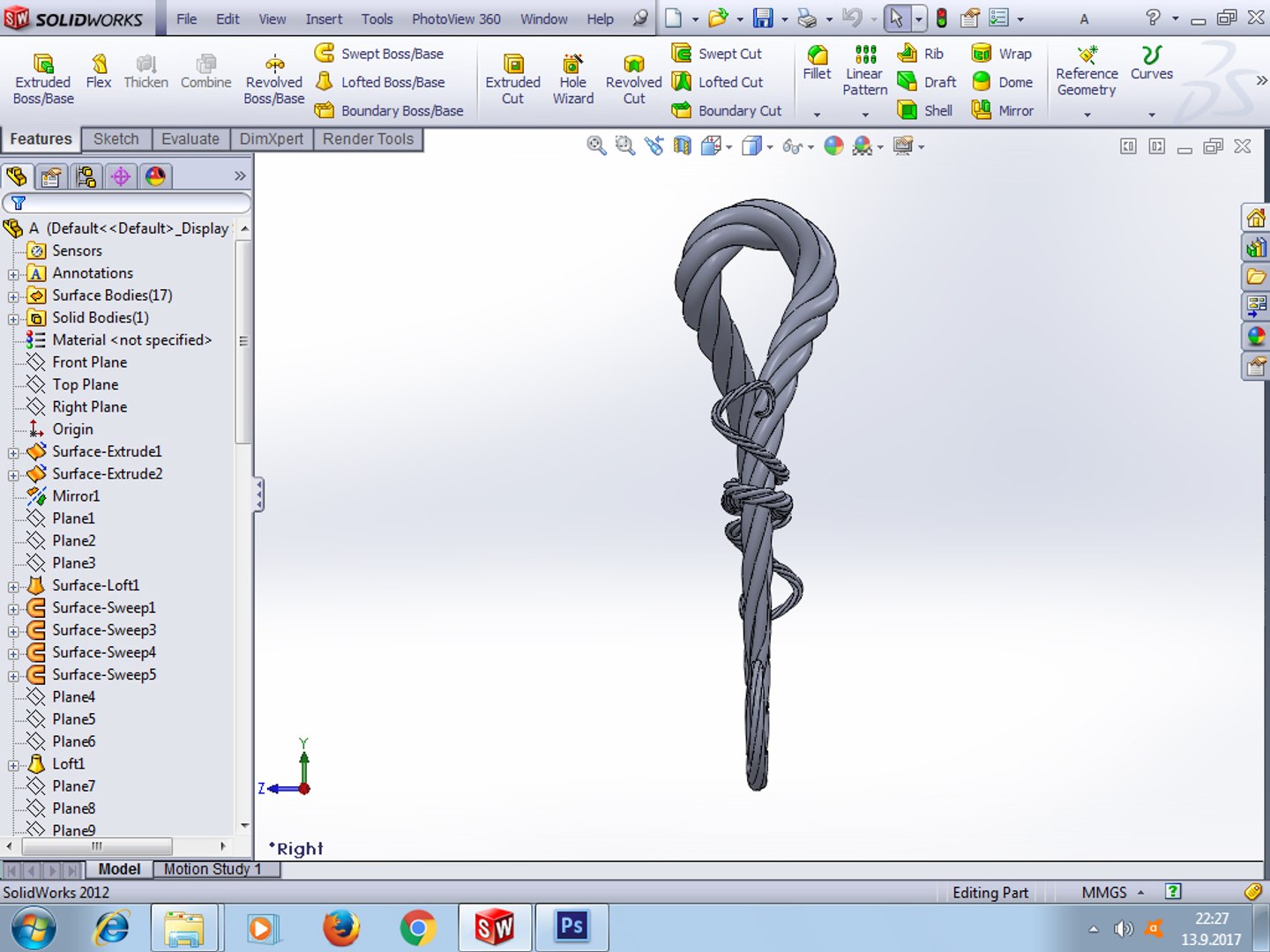This screenshot has width=1270, height=952.
Task: Expand the Surface-Sweep1 feature
Action: [x=13, y=608]
